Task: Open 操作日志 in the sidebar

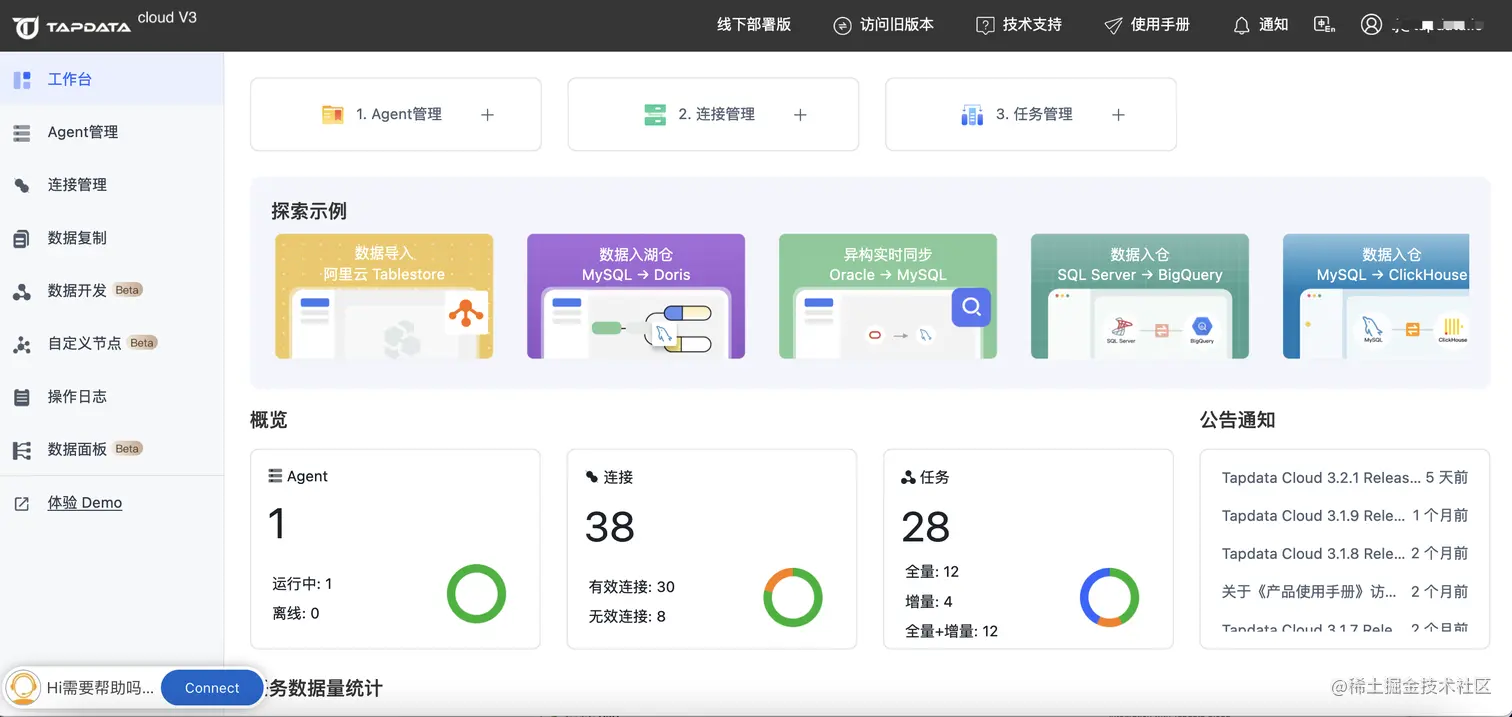Action: point(111,397)
